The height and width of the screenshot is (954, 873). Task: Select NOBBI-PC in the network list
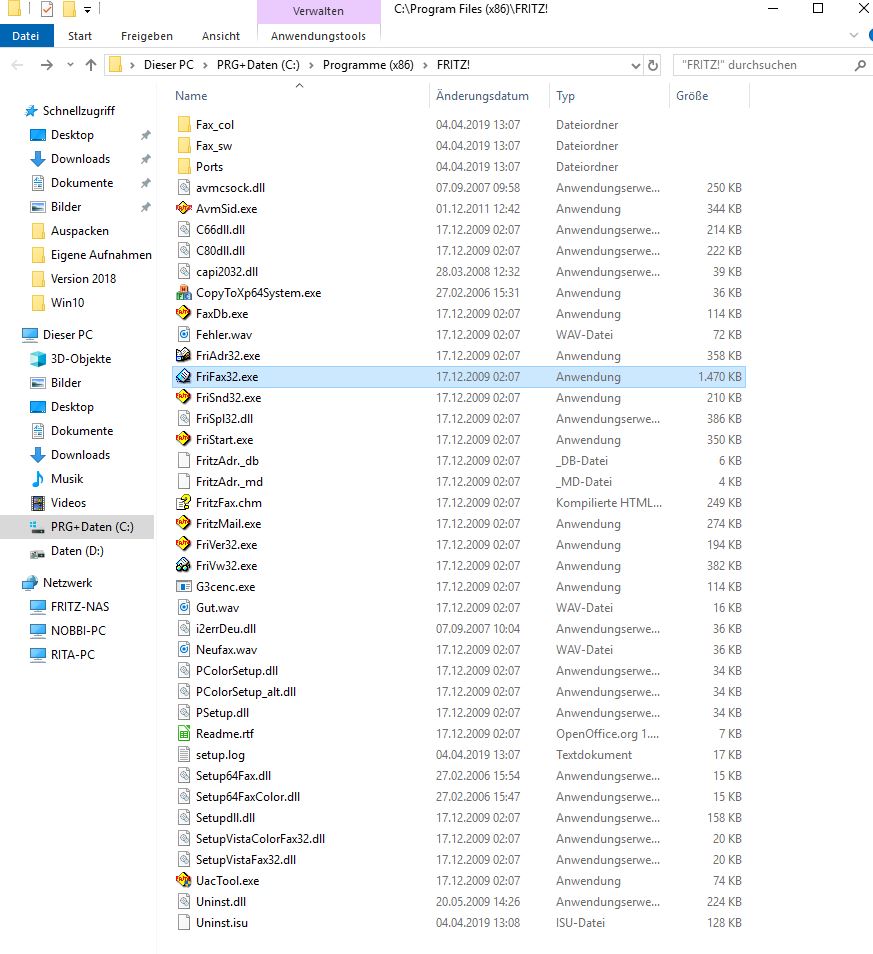click(x=78, y=630)
